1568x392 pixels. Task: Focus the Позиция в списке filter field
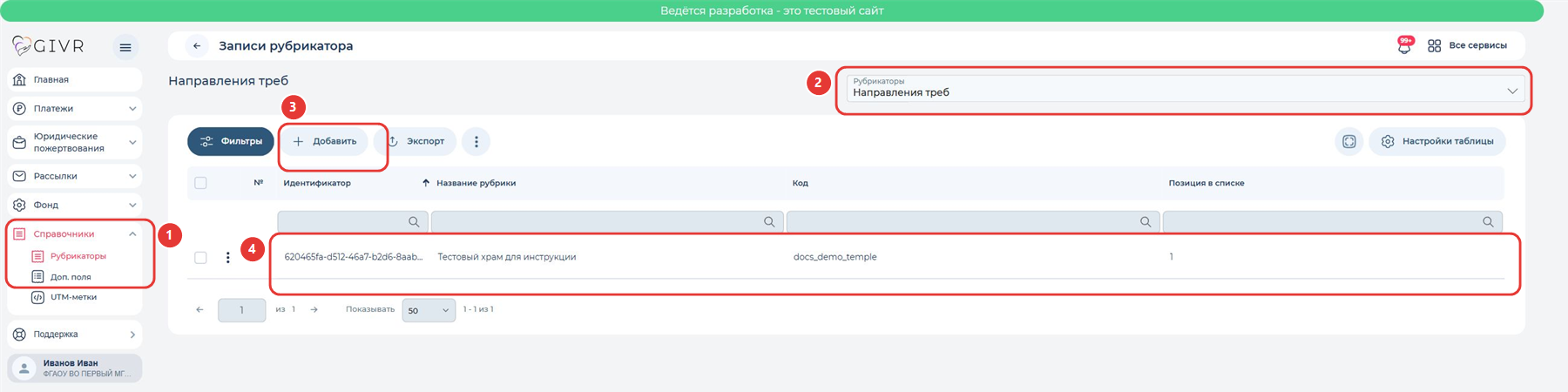click(x=1333, y=222)
